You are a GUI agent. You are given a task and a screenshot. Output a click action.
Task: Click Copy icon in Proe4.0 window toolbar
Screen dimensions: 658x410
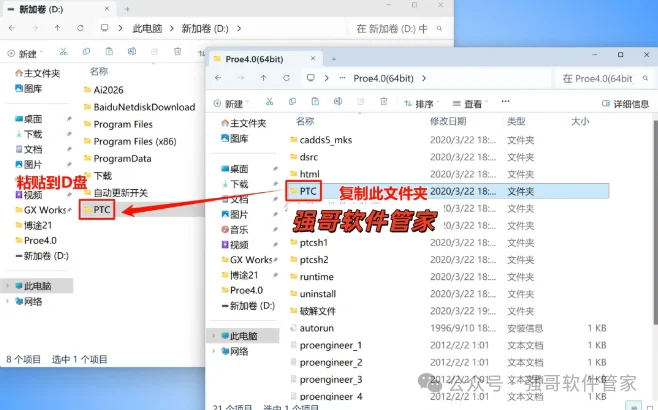(x=292, y=102)
